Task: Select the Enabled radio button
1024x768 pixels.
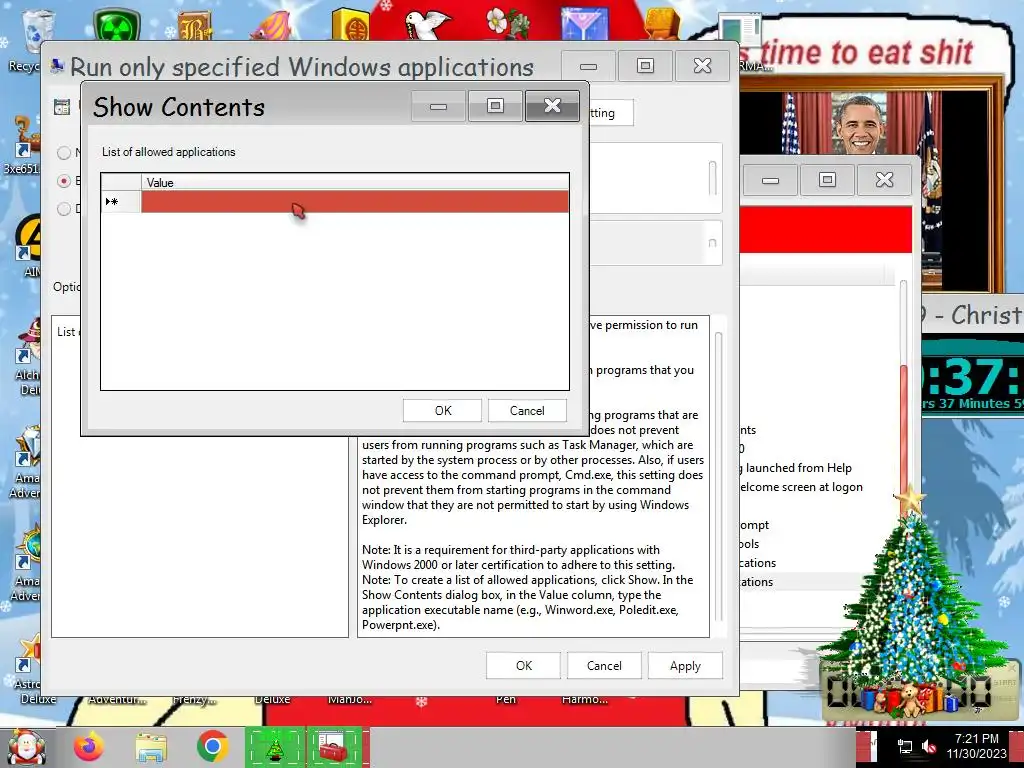Action: click(63, 181)
